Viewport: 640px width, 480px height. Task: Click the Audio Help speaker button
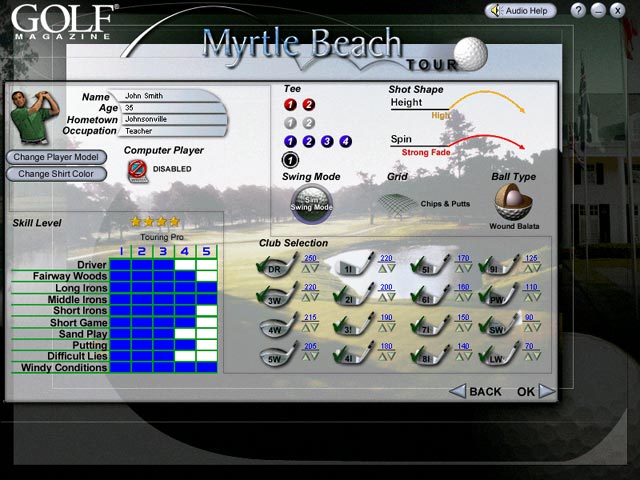[x=520, y=11]
